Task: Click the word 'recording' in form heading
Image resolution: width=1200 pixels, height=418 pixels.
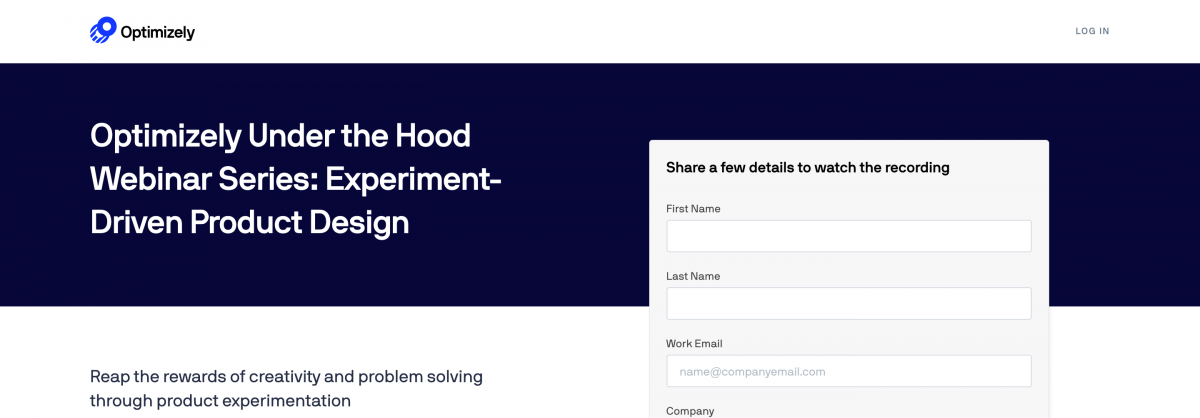Action: [x=917, y=168]
